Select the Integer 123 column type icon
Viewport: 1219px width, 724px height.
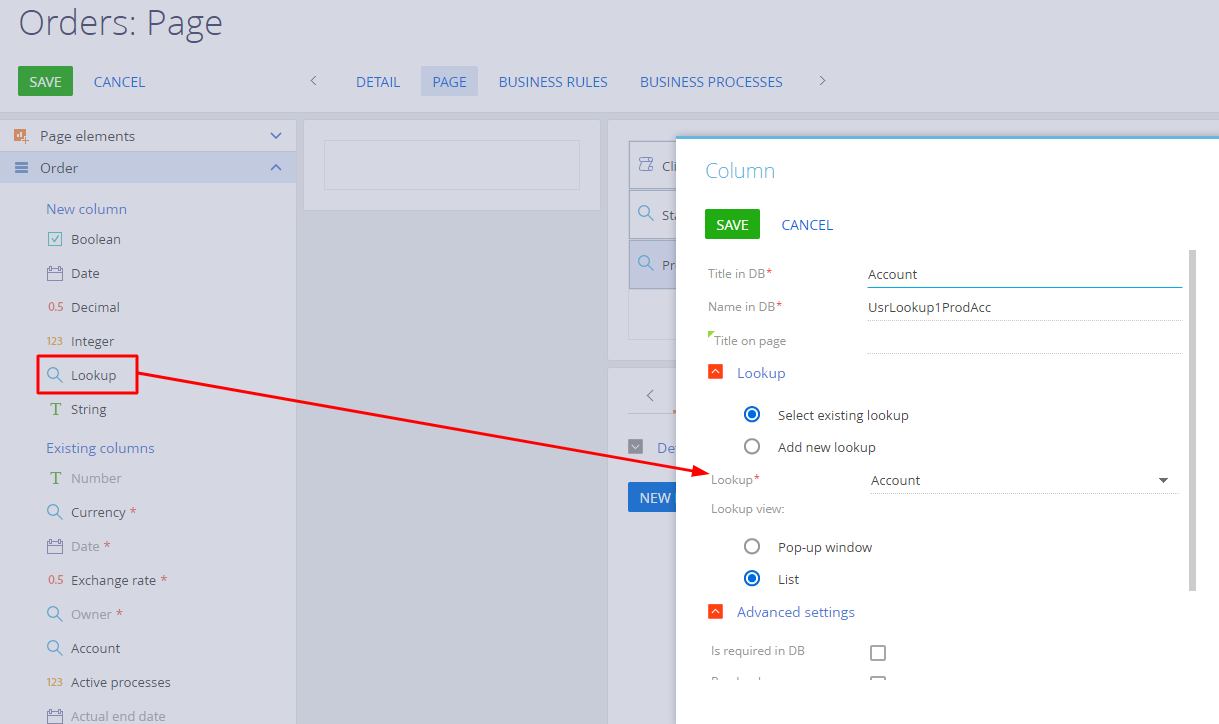55,341
